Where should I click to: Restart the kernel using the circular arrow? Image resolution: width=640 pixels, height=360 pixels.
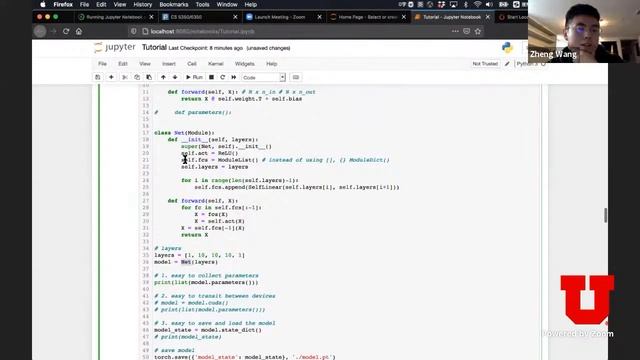[222, 77]
